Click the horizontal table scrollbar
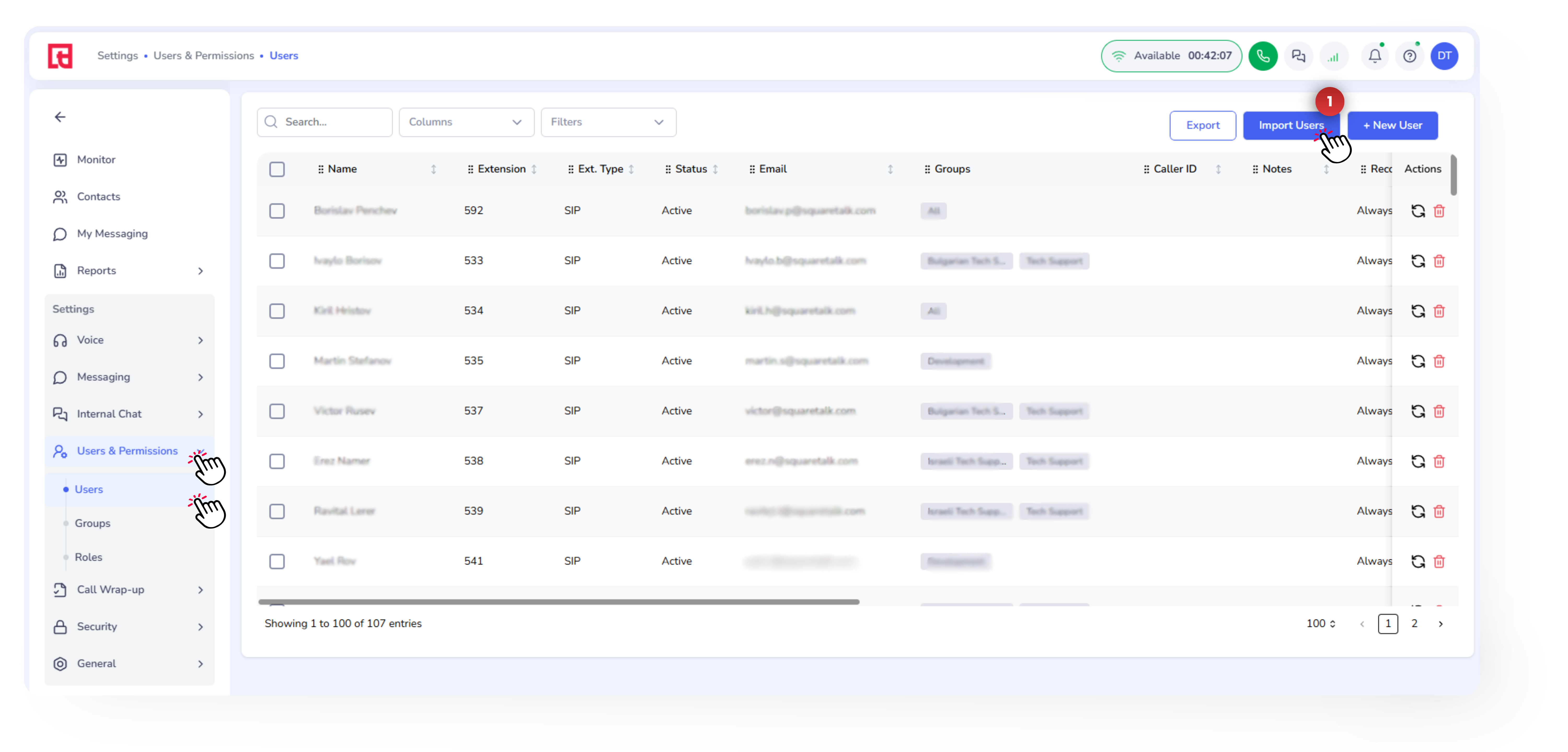1568x752 pixels. (x=558, y=601)
